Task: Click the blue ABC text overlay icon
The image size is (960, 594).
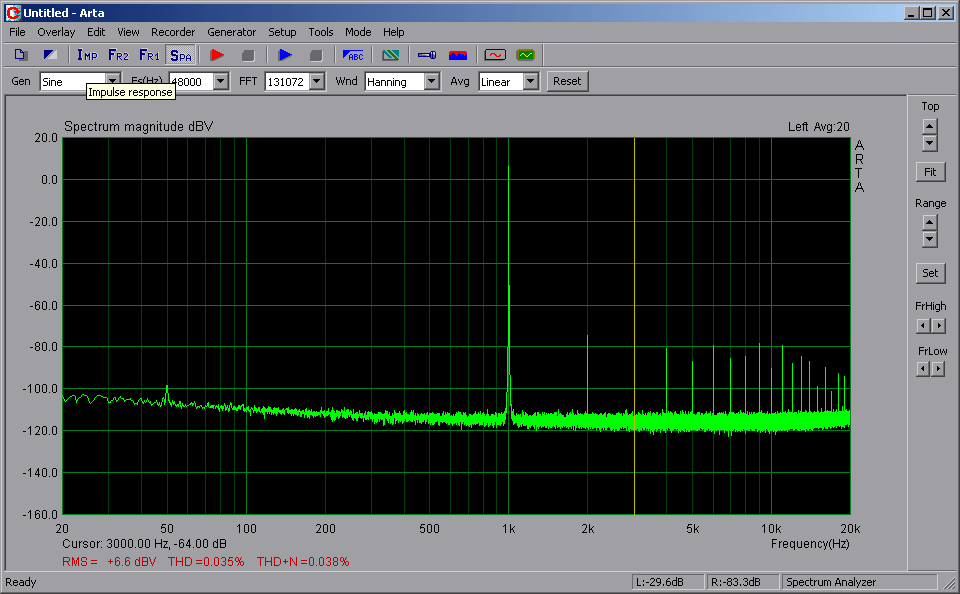Action: (353, 55)
